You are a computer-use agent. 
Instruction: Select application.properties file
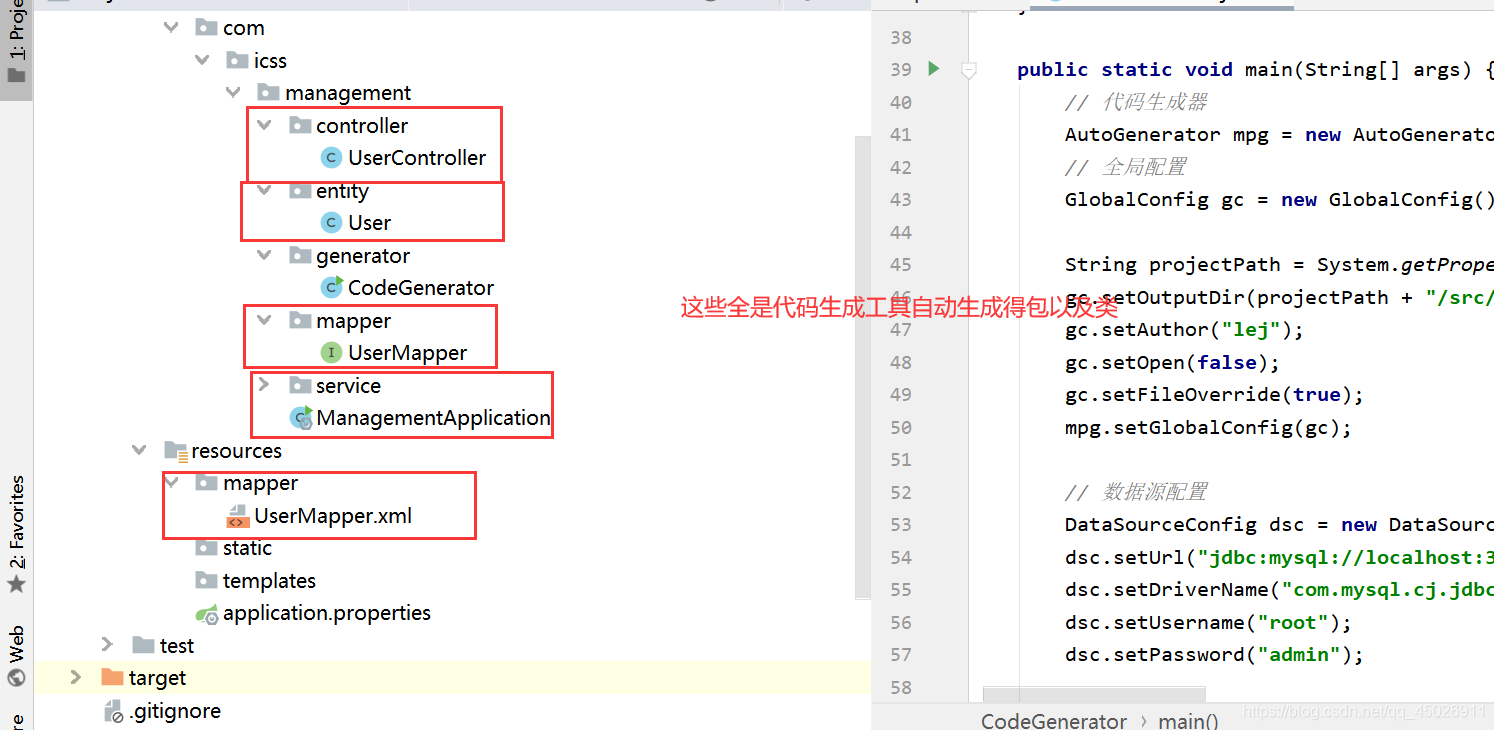[327, 613]
